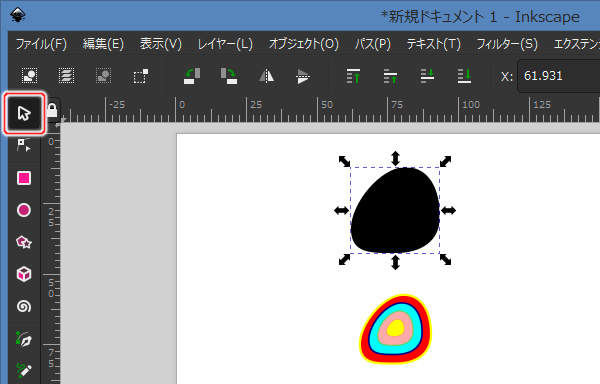Select the Node edit tool
The width and height of the screenshot is (600, 384).
[x=24, y=145]
